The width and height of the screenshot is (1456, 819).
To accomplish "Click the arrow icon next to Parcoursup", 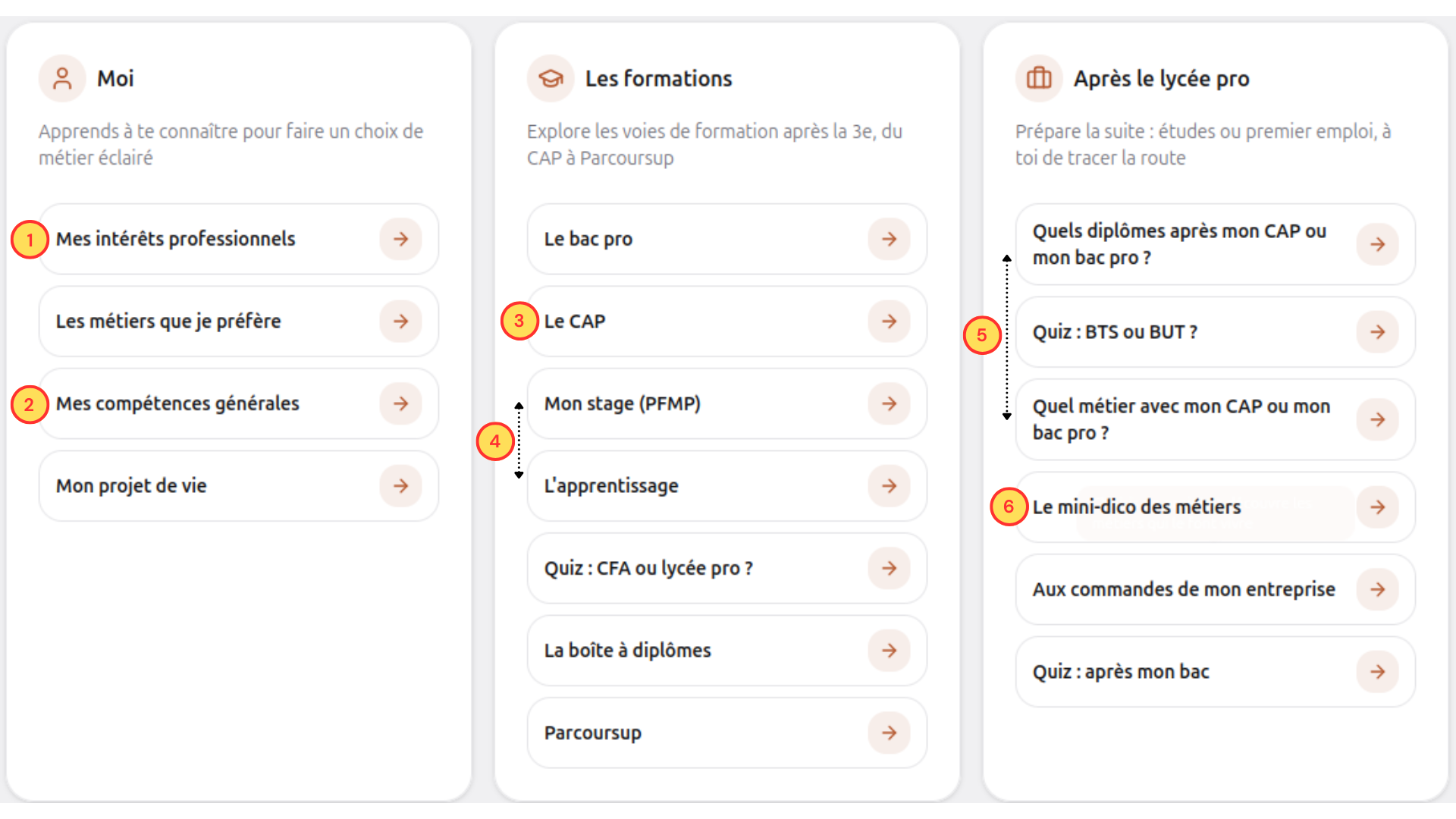I will [x=890, y=733].
